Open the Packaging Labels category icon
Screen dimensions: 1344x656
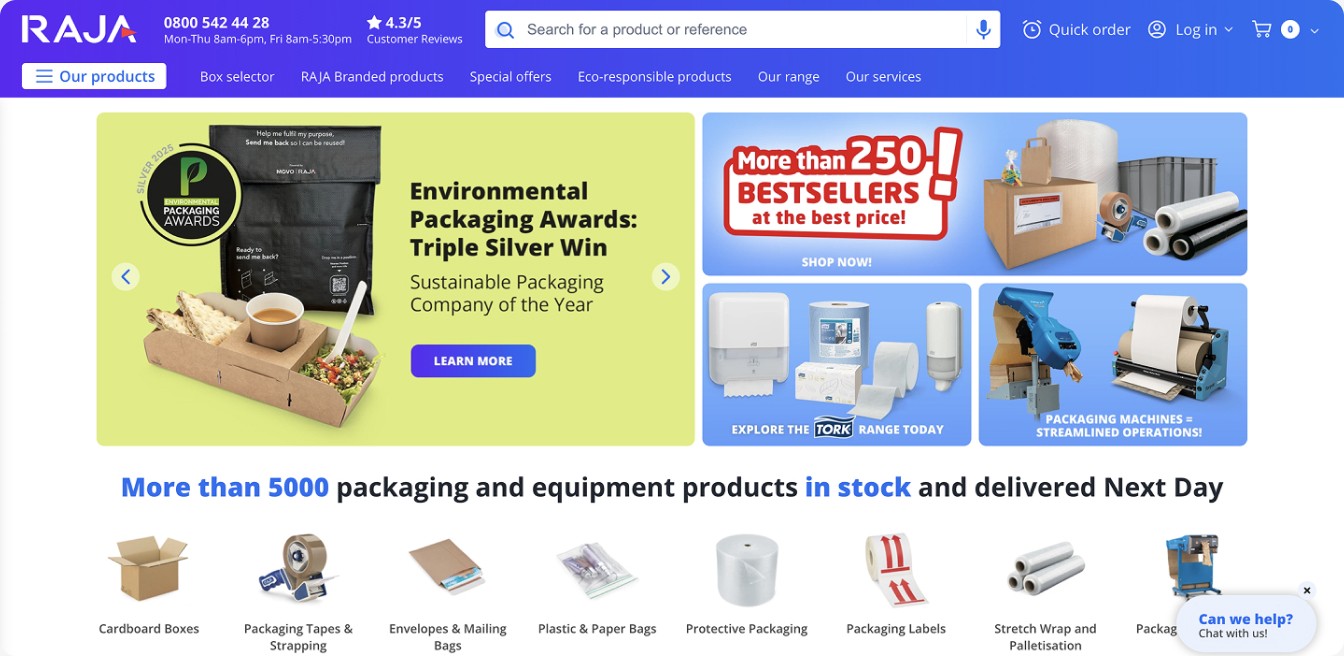point(896,570)
